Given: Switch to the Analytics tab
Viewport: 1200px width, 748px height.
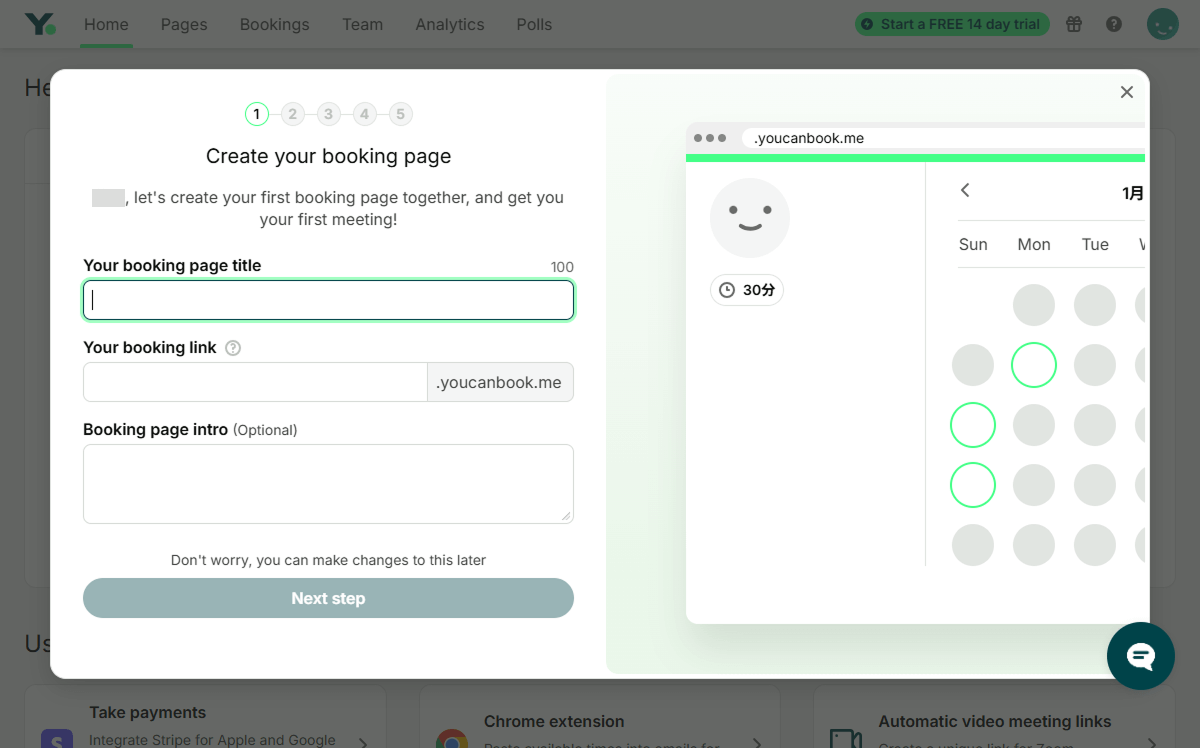Looking at the screenshot, I should click(x=450, y=24).
